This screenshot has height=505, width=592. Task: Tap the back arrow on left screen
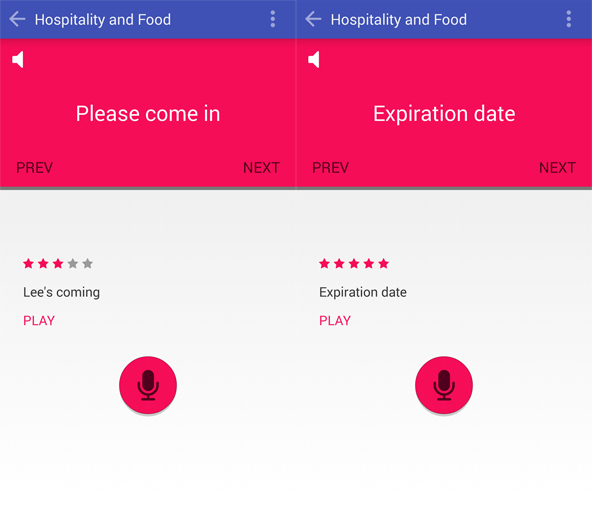[17, 19]
